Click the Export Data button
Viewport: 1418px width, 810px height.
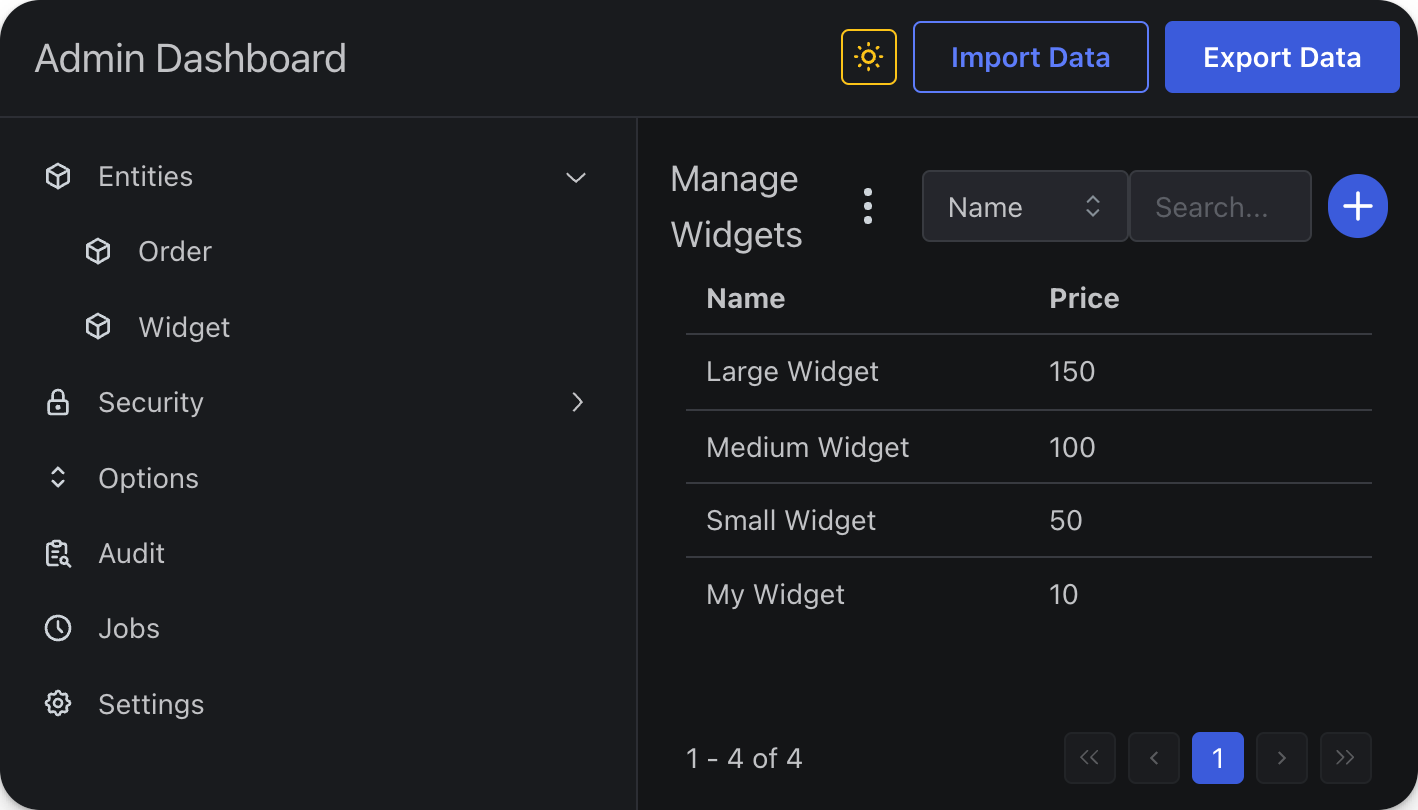1281,57
